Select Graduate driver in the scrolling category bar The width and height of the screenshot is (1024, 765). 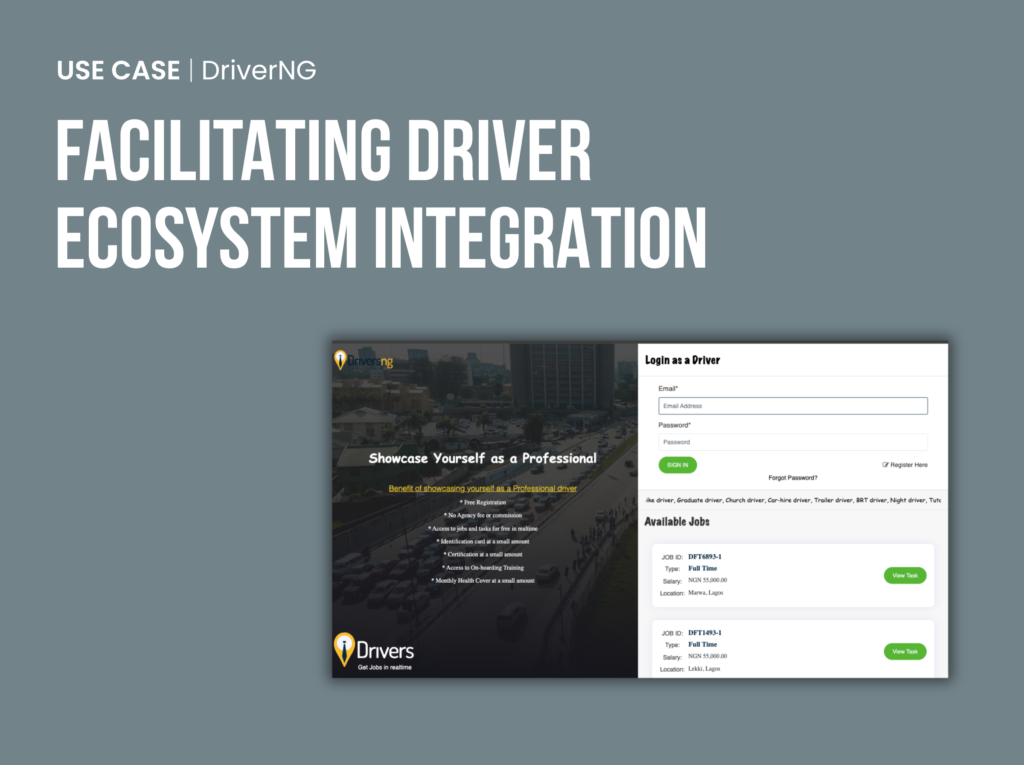(x=700, y=500)
